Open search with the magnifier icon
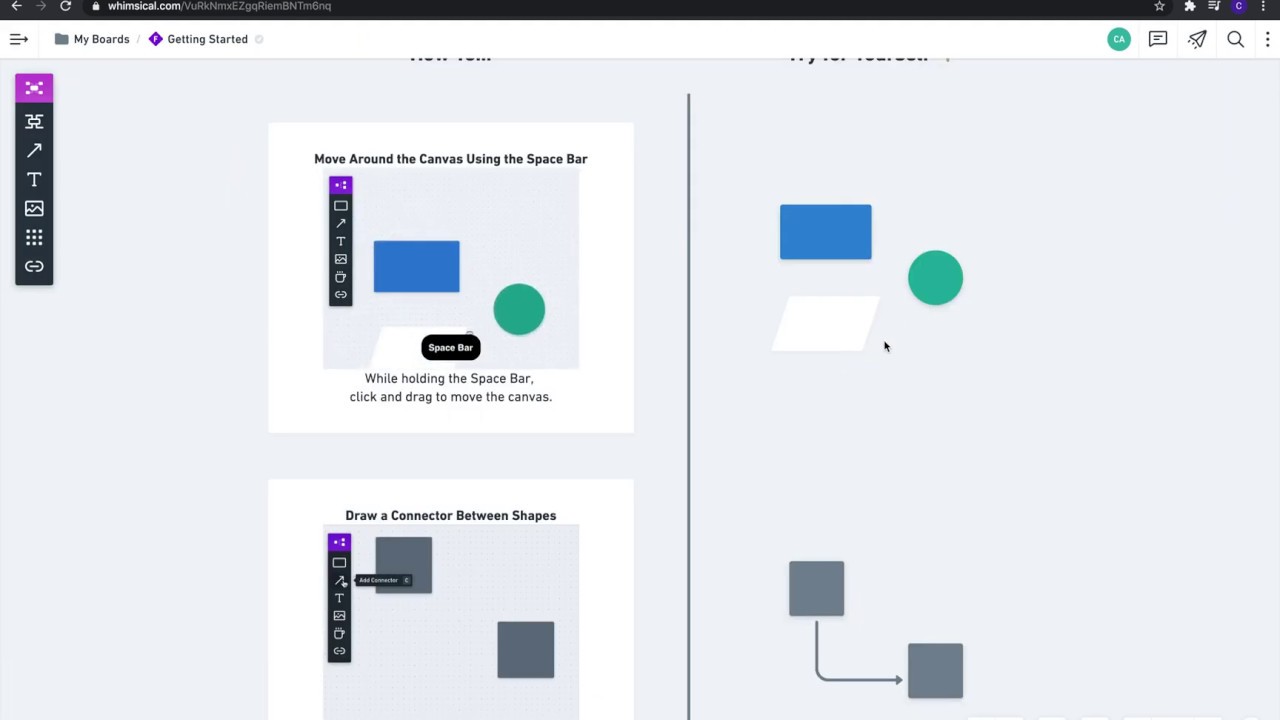 pos(1236,39)
